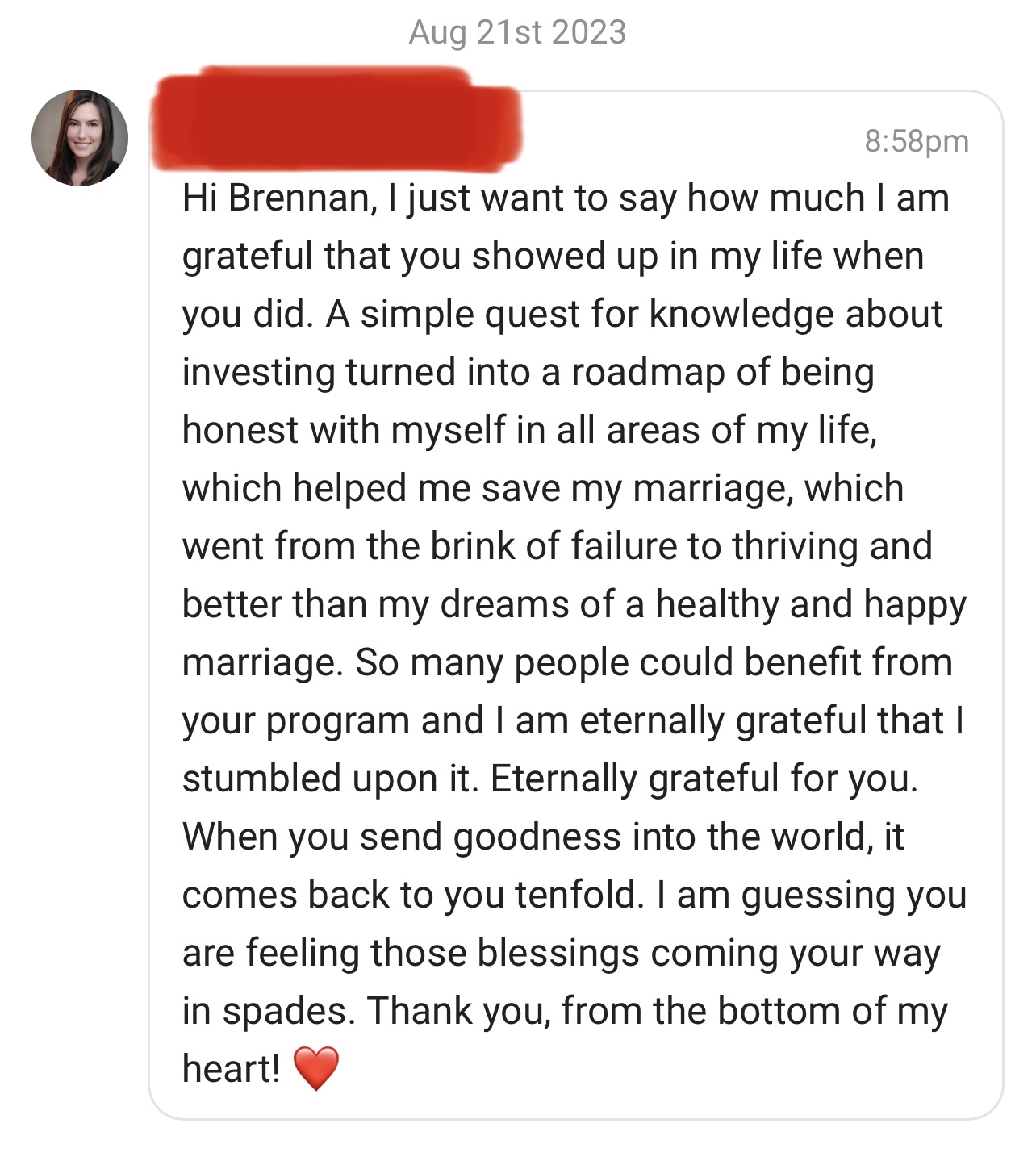This screenshot has width=1036, height=1165.
Task: Click the phrase "stumbled upon it"
Action: [330, 779]
